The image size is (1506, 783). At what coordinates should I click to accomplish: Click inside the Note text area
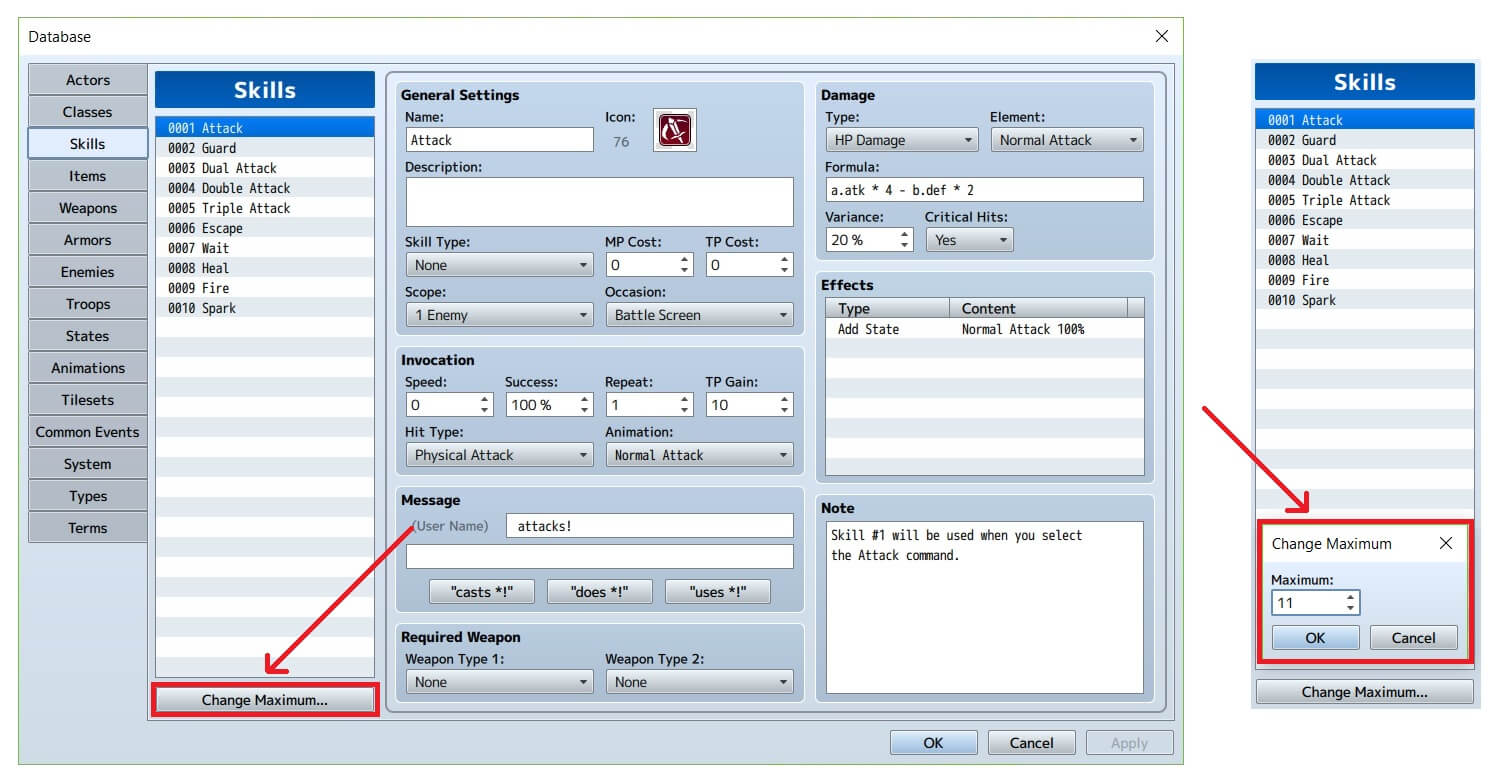point(984,607)
